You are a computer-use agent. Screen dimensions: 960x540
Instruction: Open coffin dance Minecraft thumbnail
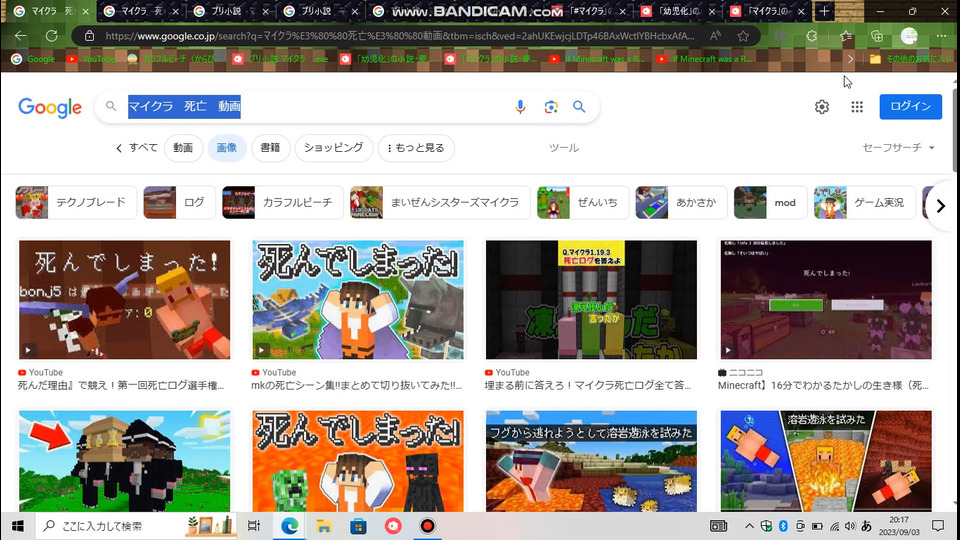124,461
